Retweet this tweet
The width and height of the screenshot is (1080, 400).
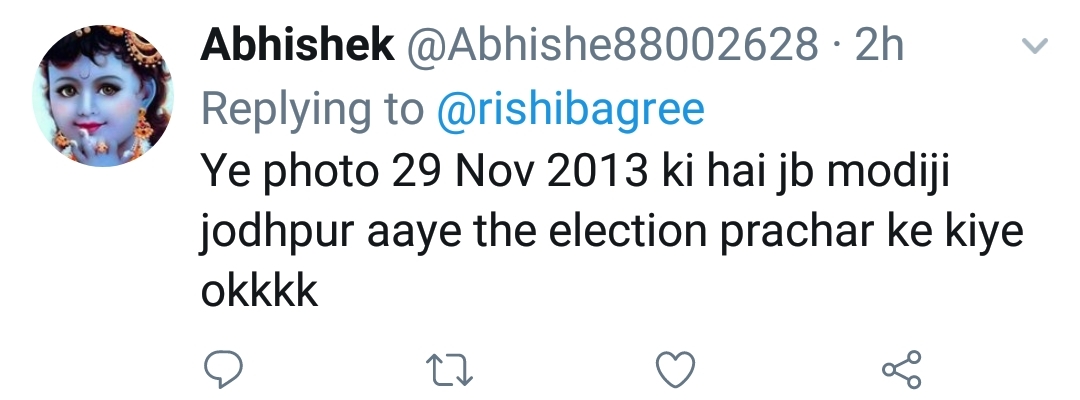pos(450,371)
